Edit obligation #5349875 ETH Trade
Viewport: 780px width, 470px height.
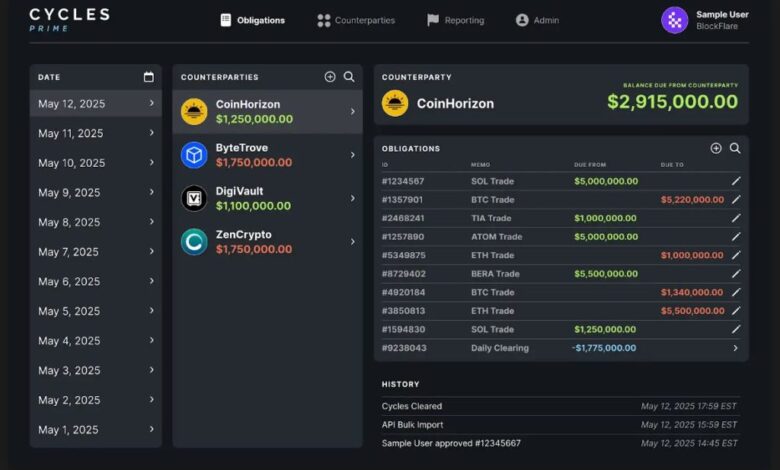tap(736, 255)
